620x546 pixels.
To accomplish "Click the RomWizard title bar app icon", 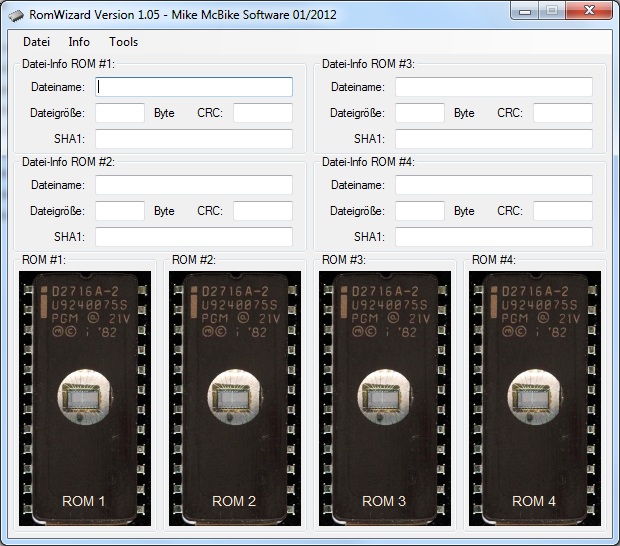I will point(15,12).
